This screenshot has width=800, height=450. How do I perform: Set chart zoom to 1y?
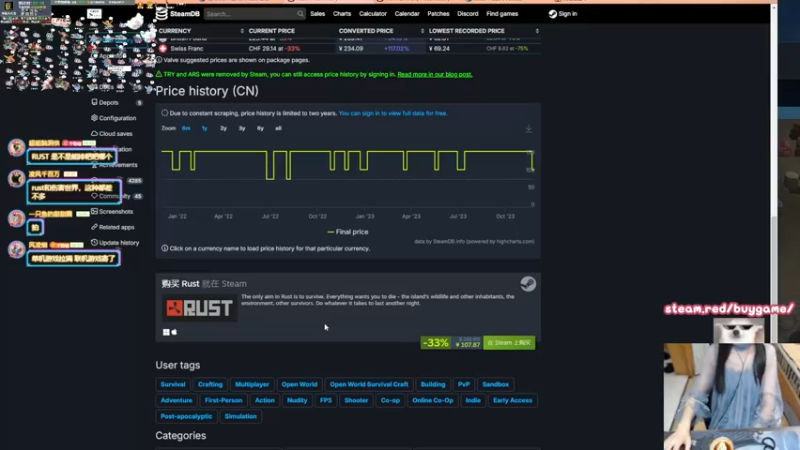point(205,128)
